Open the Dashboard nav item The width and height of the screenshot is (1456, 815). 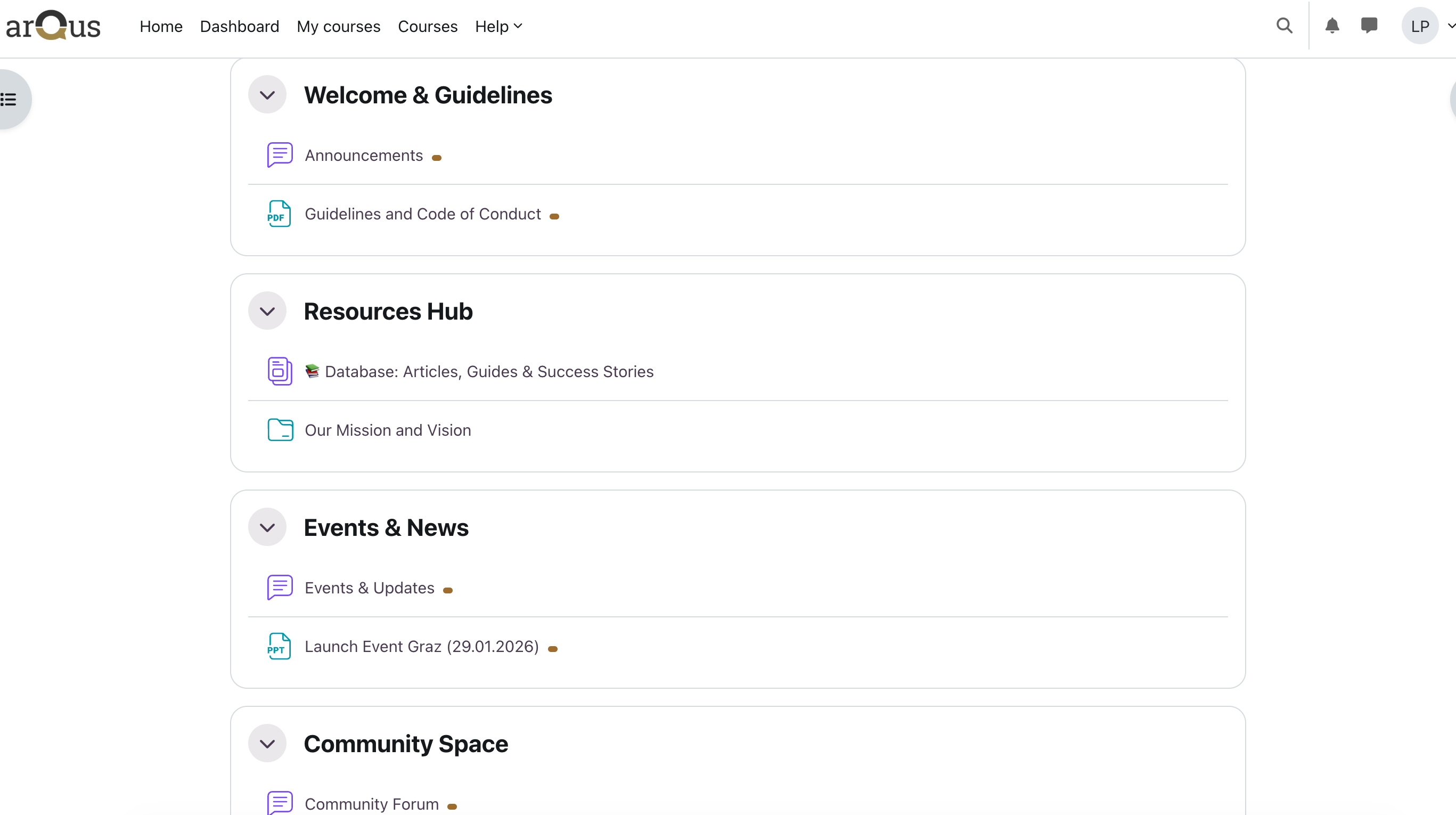coord(239,27)
